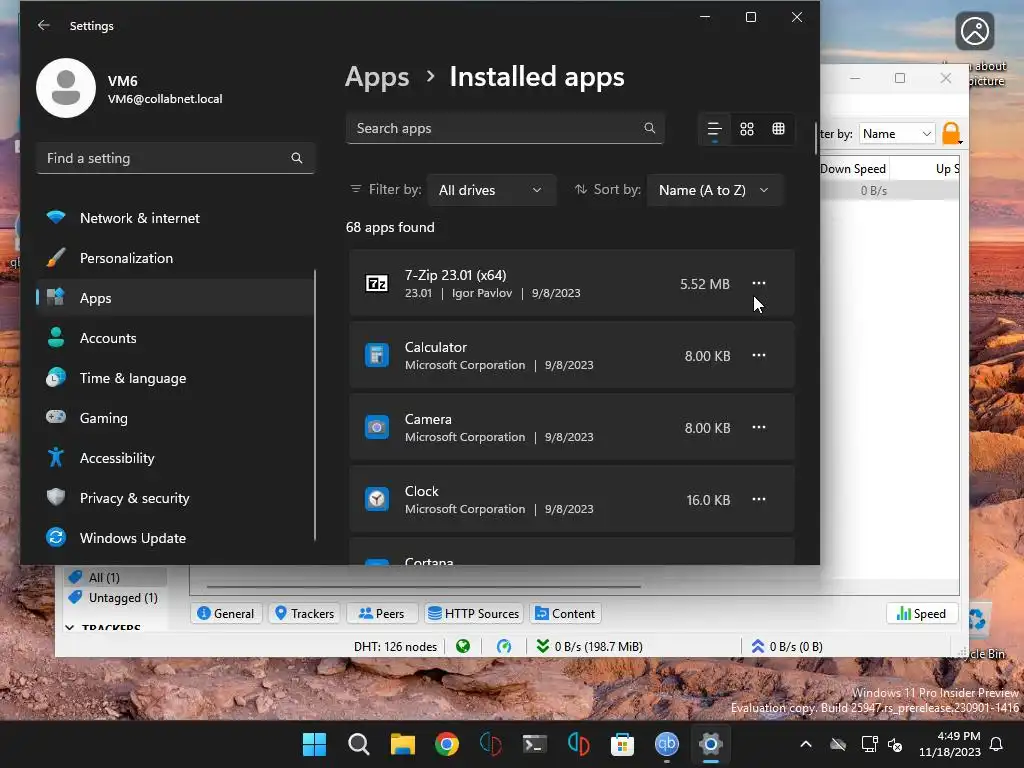This screenshot has width=1024, height=768.
Task: Open Windows Update settings
Action: tap(175, 538)
